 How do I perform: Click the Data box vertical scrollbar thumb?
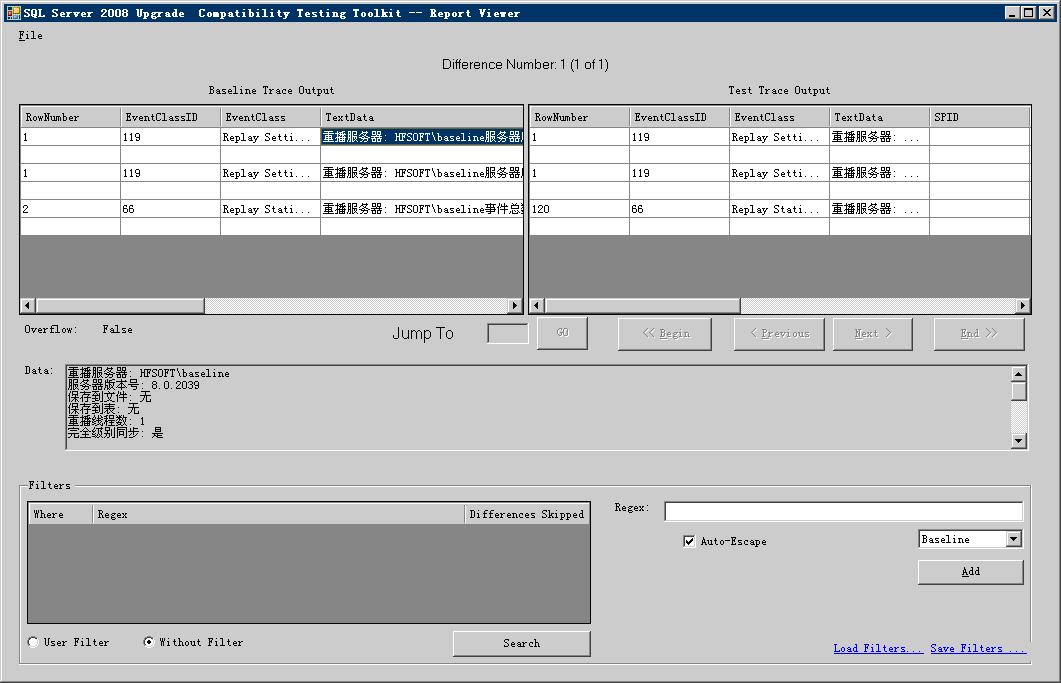tap(1019, 391)
